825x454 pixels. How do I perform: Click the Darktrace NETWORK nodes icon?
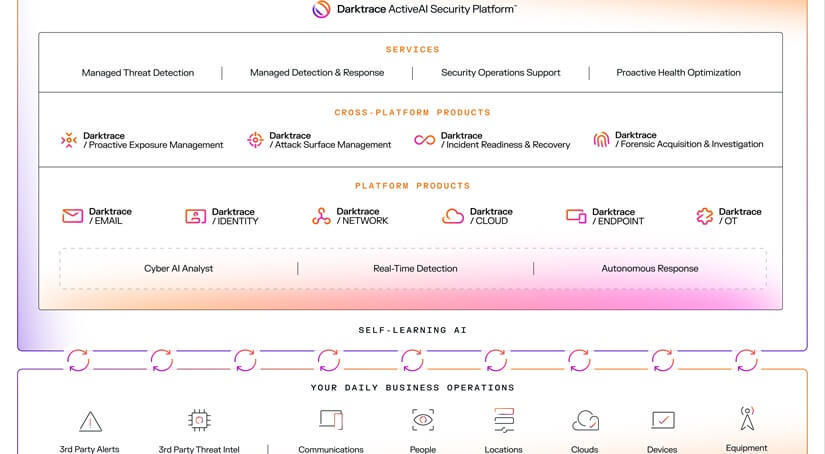point(321,216)
